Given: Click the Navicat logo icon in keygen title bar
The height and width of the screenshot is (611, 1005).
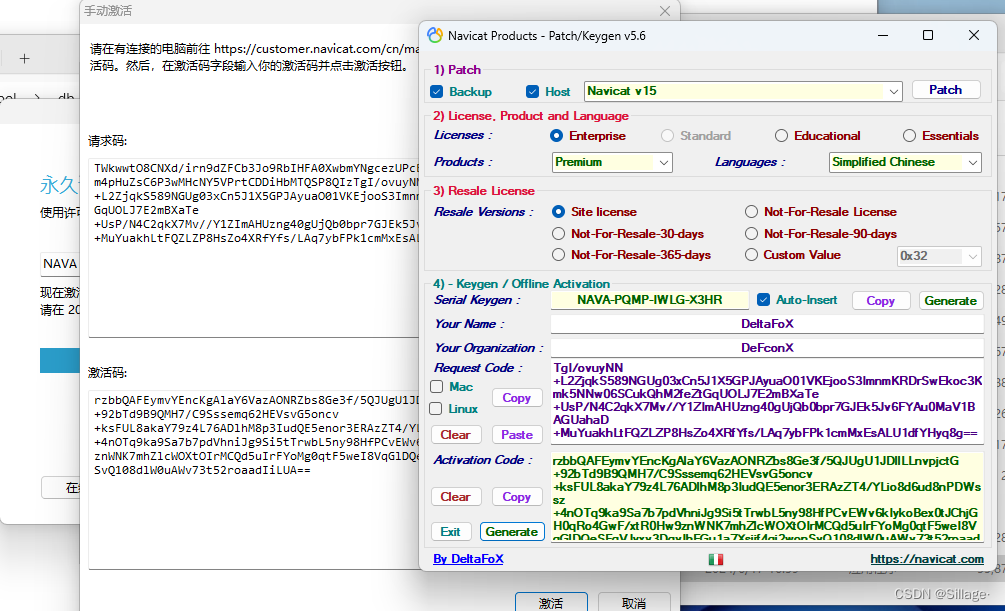Looking at the screenshot, I should [435, 35].
